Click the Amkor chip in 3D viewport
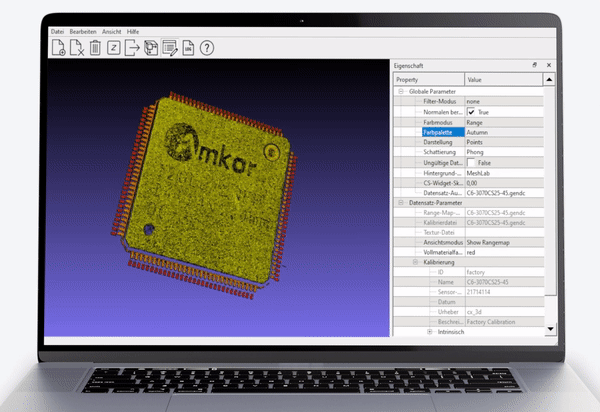Screen dimensions: 600x412 click(205, 195)
